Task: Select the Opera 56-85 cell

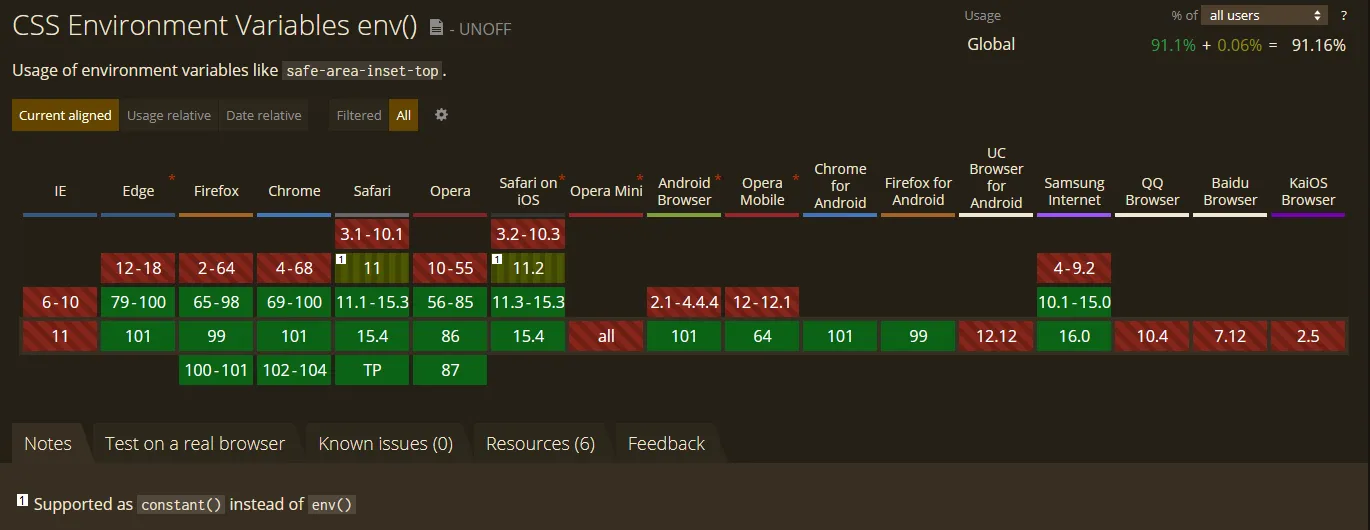Action: pyautogui.click(x=450, y=302)
